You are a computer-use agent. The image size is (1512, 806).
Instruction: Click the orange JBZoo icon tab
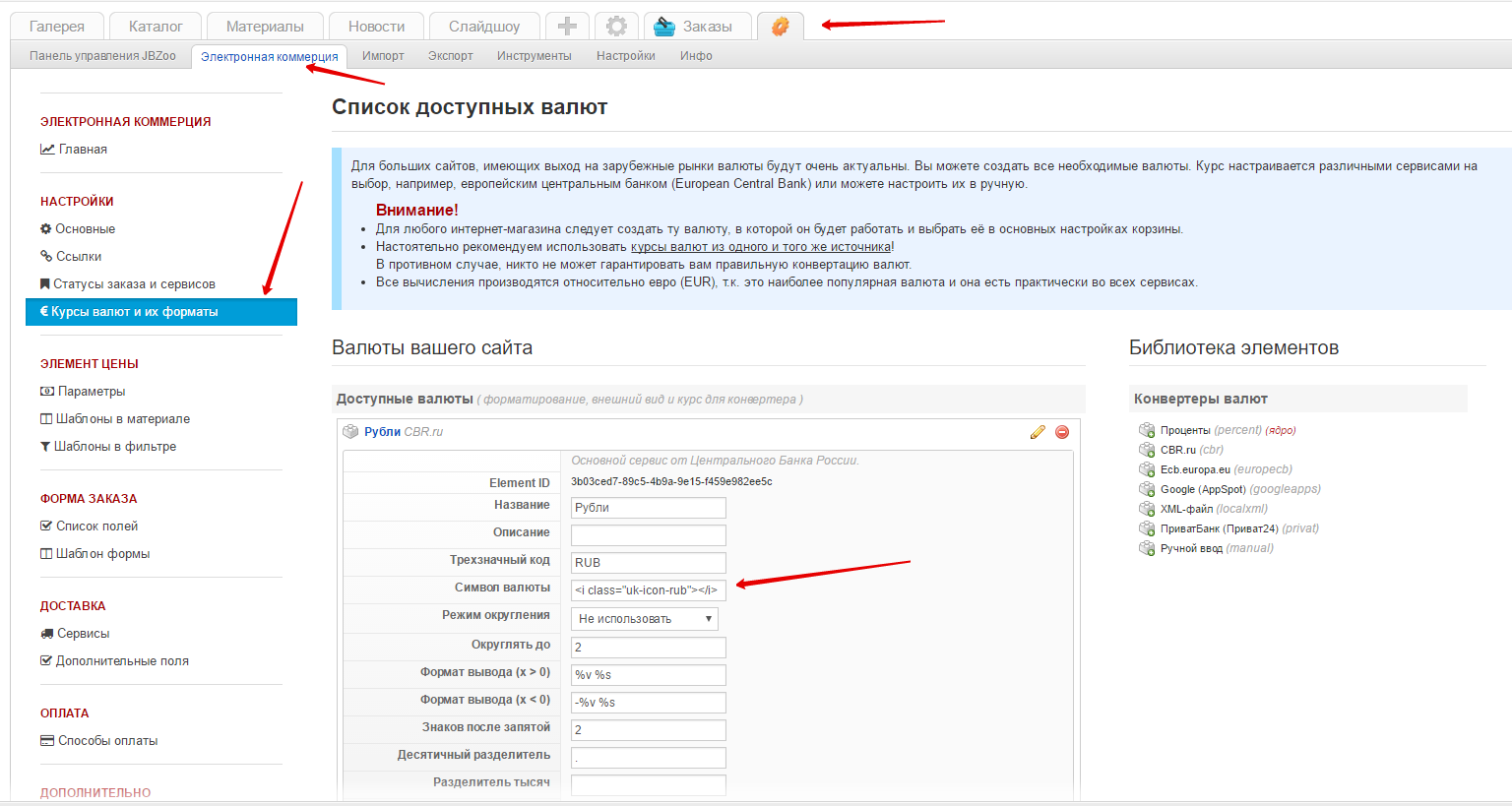click(x=780, y=27)
